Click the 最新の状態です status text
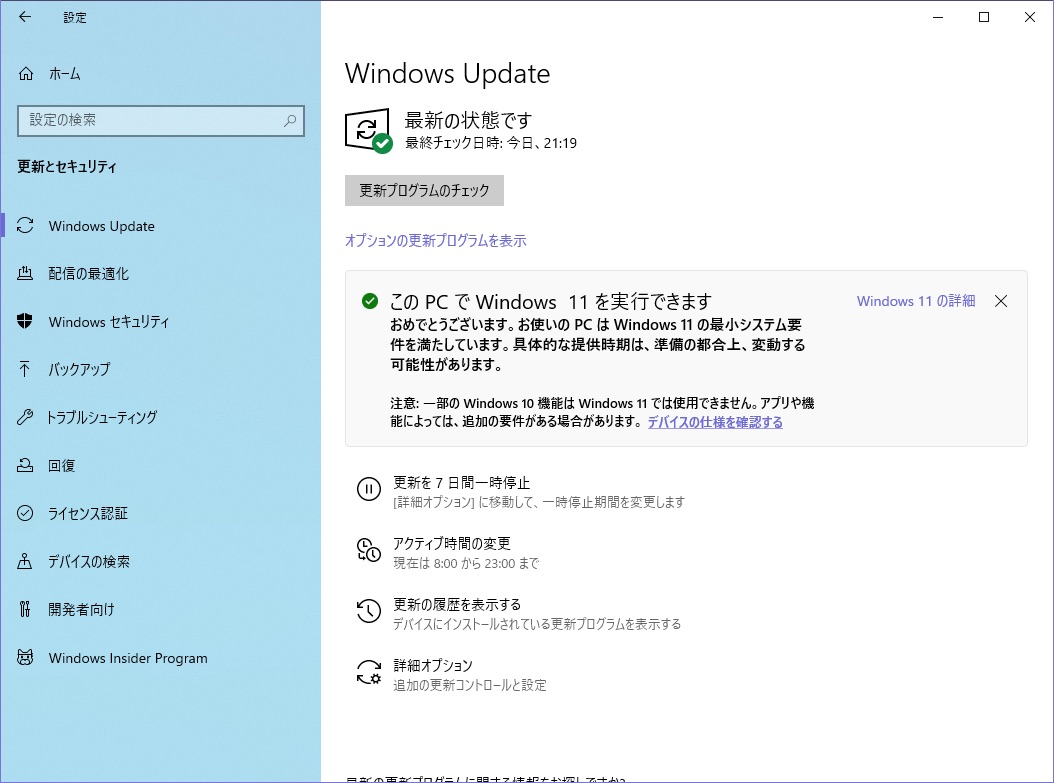The height and width of the screenshot is (783, 1054). (x=469, y=120)
